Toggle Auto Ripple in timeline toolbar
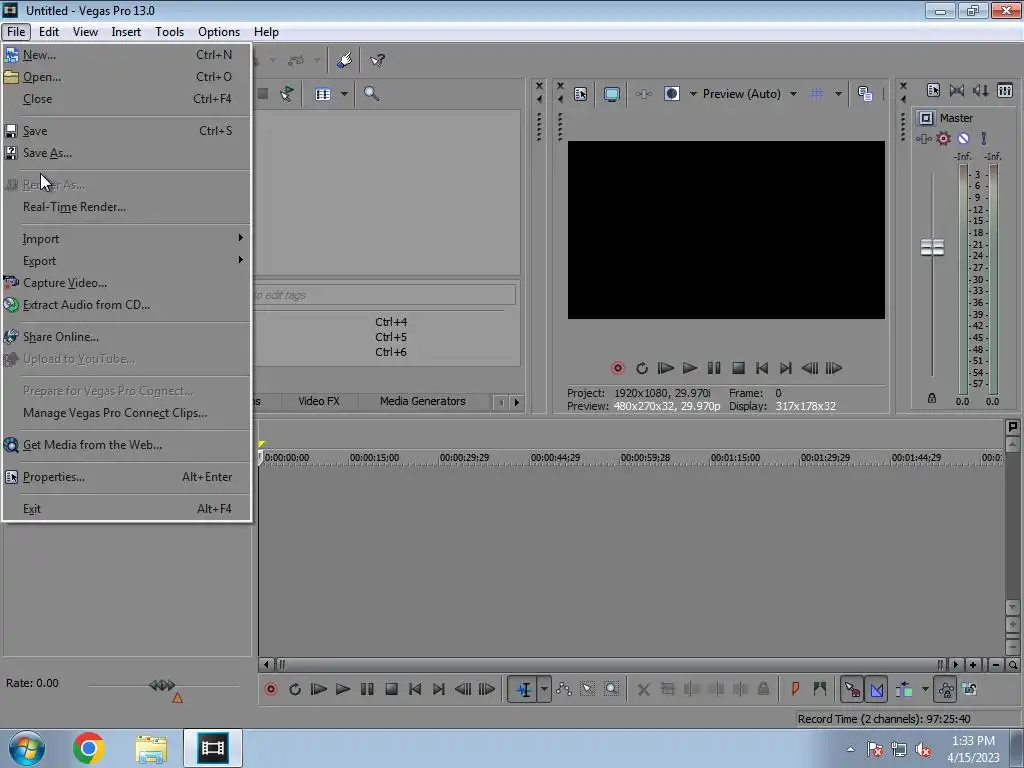 904,689
